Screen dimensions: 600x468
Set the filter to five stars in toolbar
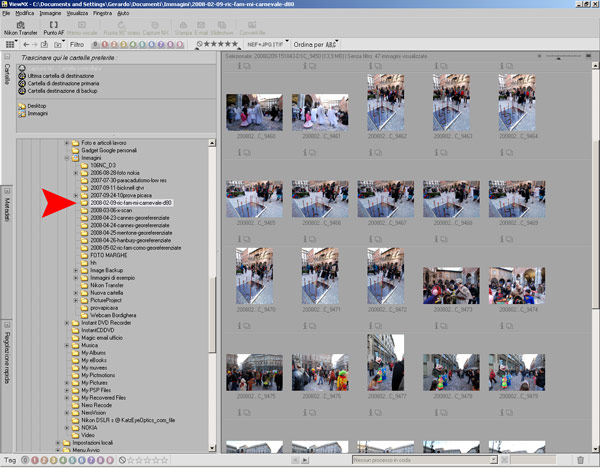pos(235,44)
